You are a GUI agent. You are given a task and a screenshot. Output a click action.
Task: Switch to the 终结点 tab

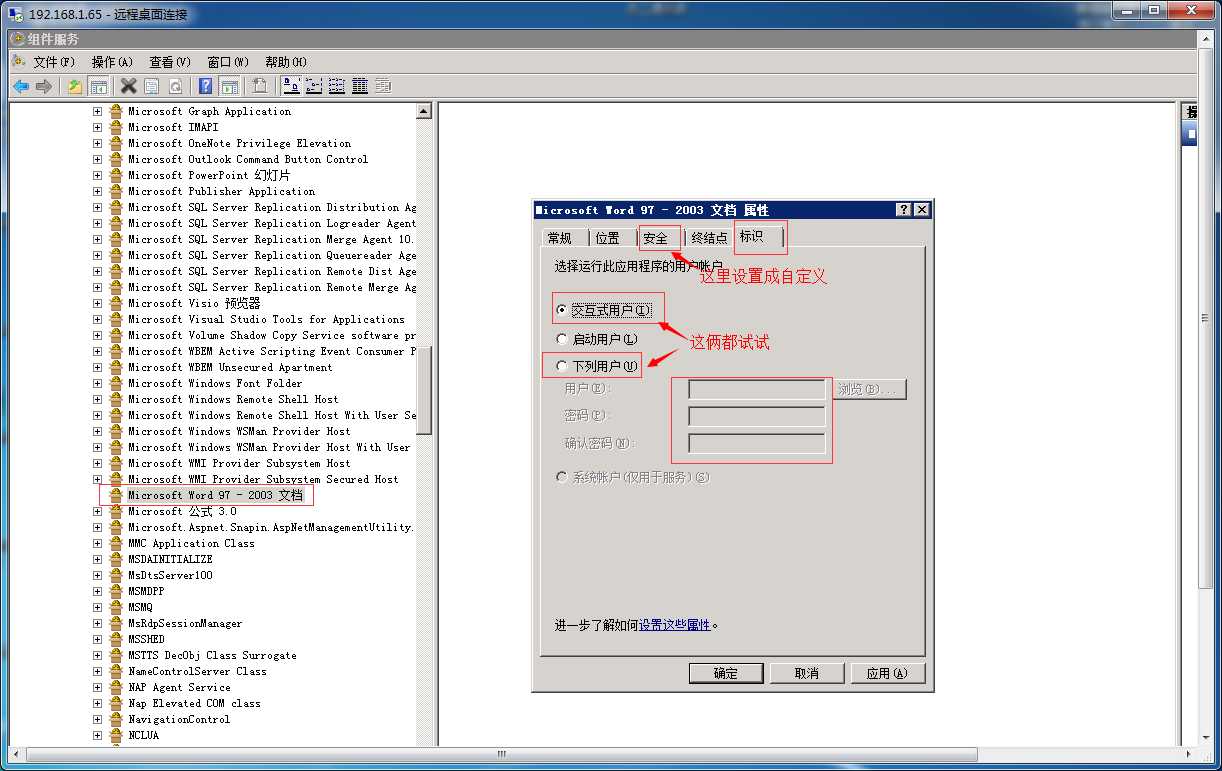(709, 238)
